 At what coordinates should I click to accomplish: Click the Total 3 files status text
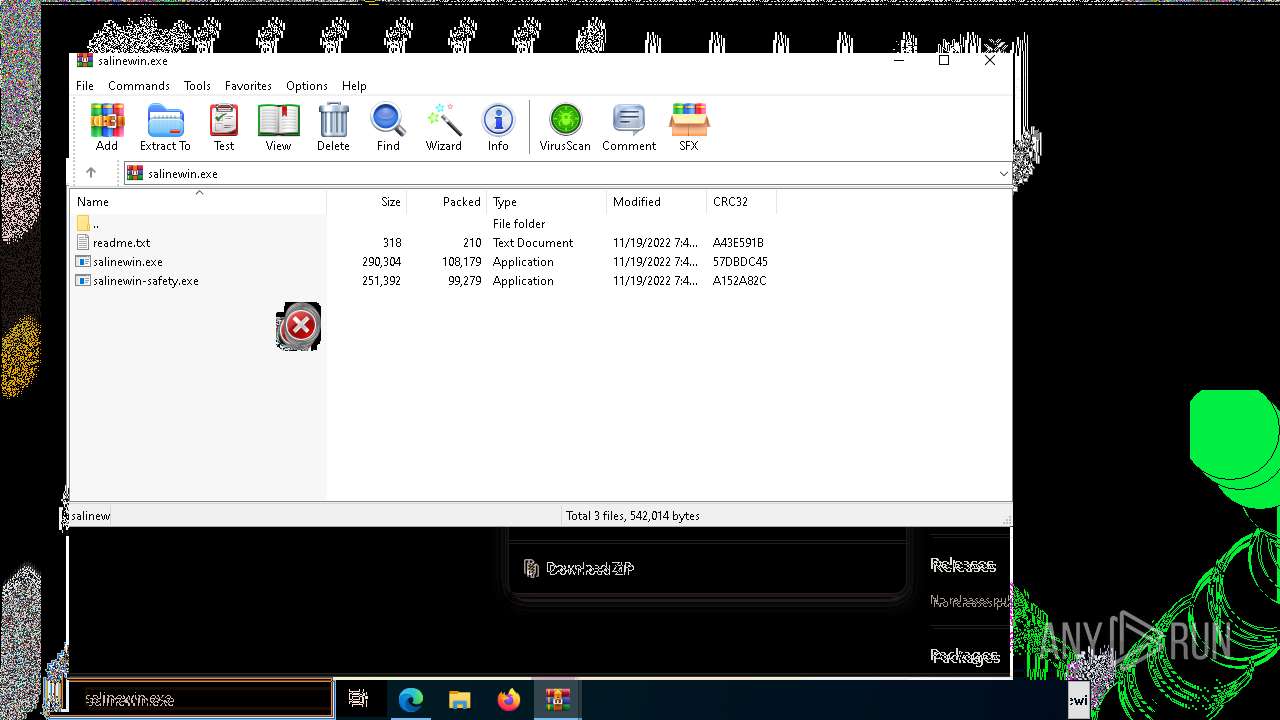(633, 516)
